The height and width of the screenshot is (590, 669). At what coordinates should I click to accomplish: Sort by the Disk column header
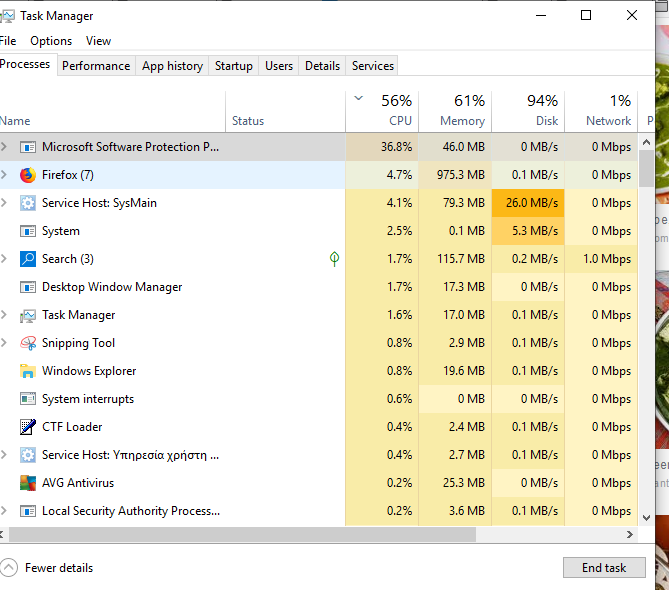pyautogui.click(x=528, y=112)
